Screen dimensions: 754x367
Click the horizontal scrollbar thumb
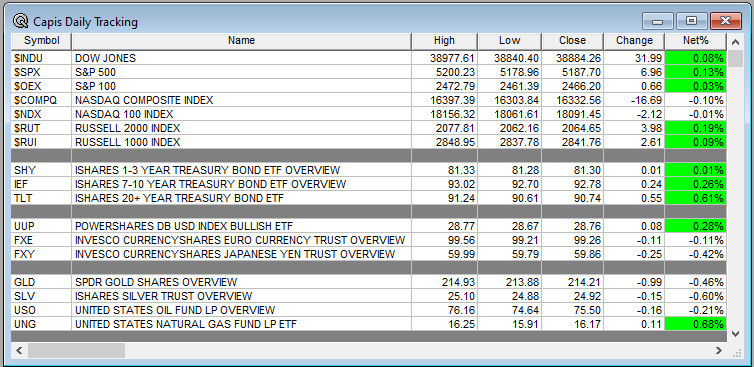point(76,351)
